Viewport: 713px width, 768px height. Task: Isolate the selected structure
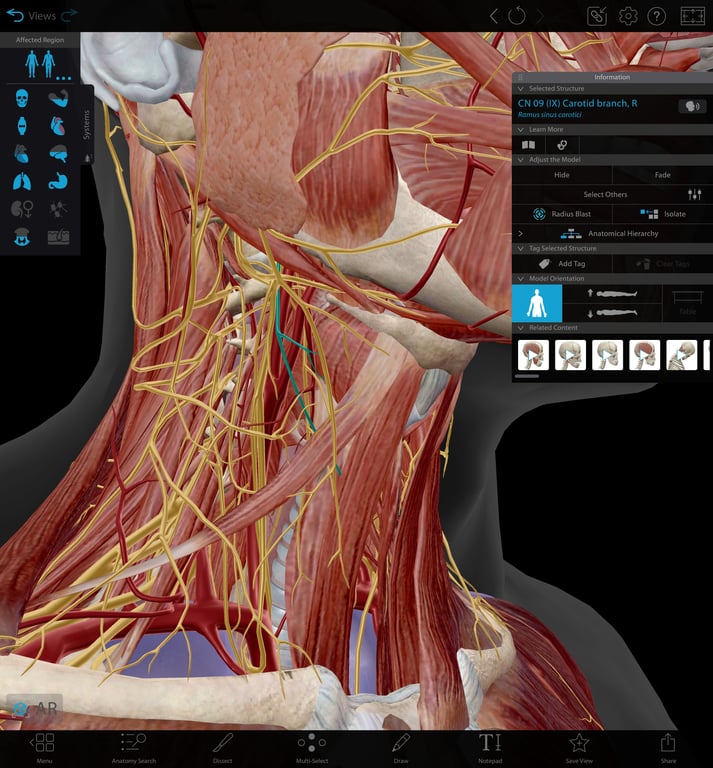coord(663,214)
